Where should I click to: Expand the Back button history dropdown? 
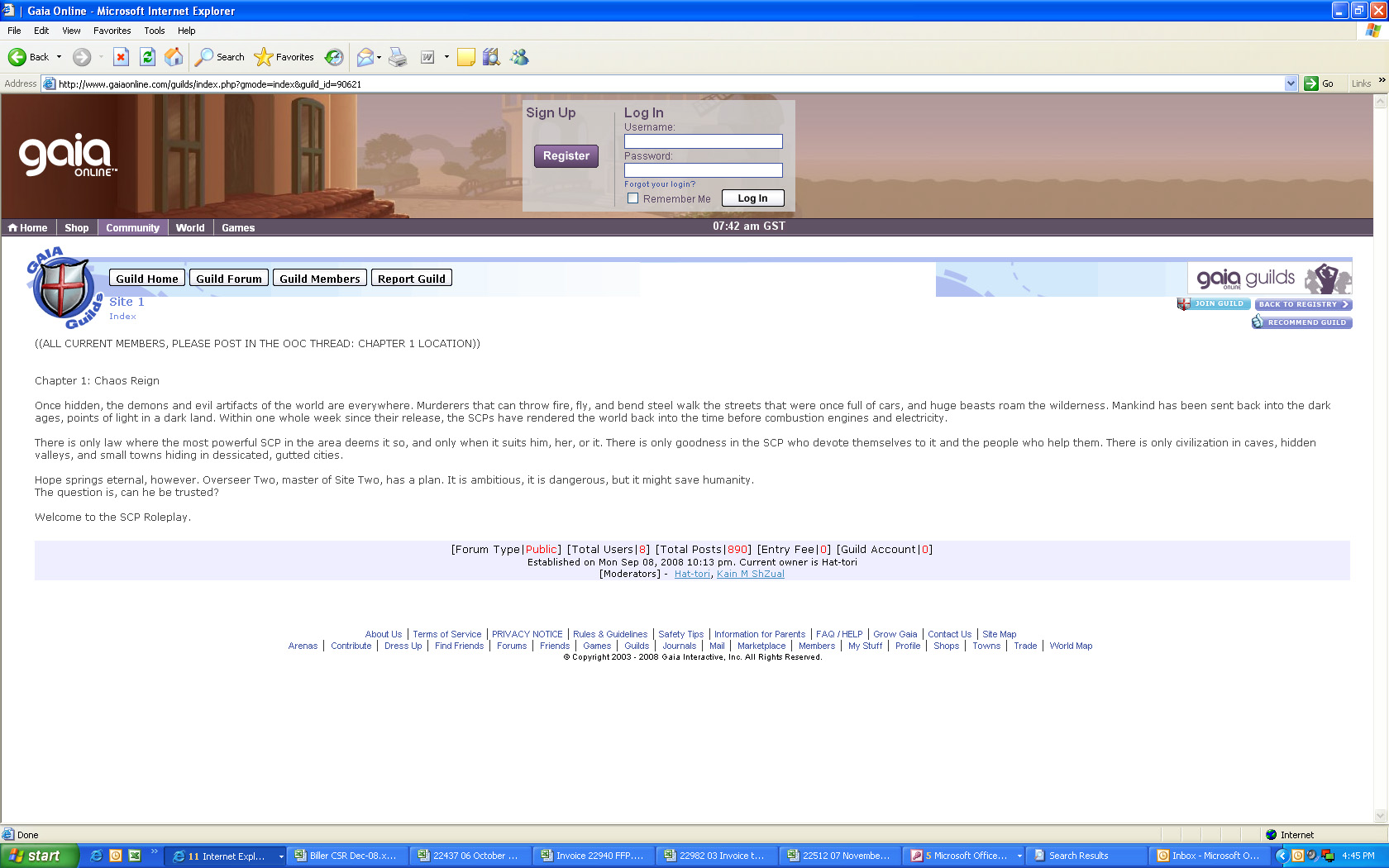(x=59, y=57)
